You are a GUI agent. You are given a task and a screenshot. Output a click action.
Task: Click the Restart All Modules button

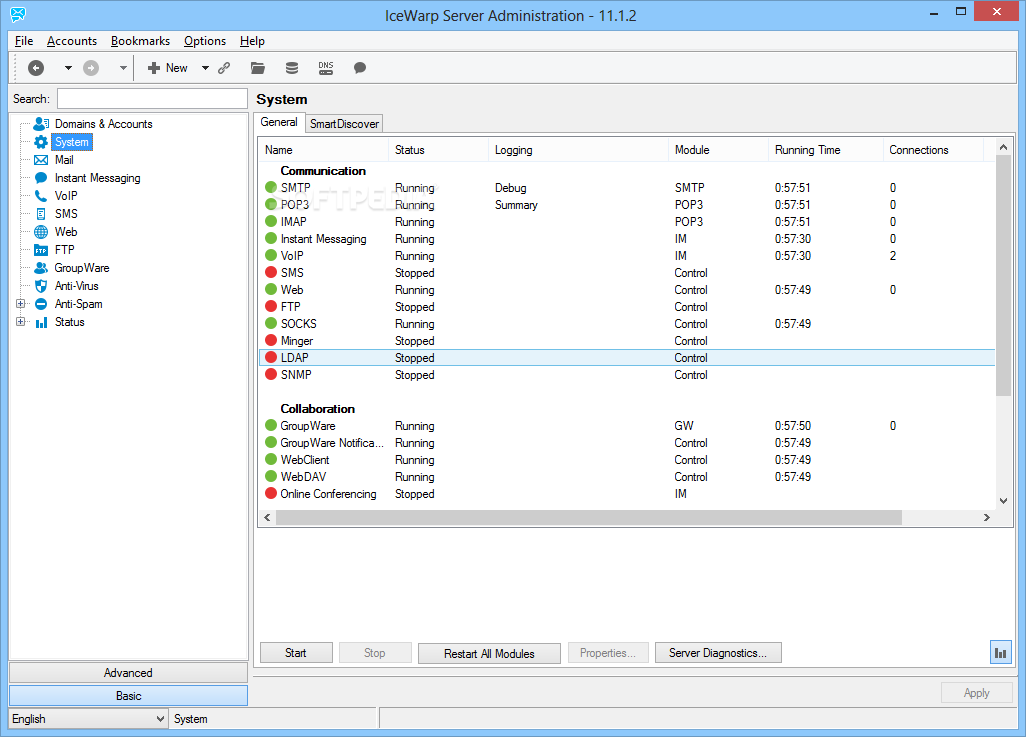coord(489,653)
